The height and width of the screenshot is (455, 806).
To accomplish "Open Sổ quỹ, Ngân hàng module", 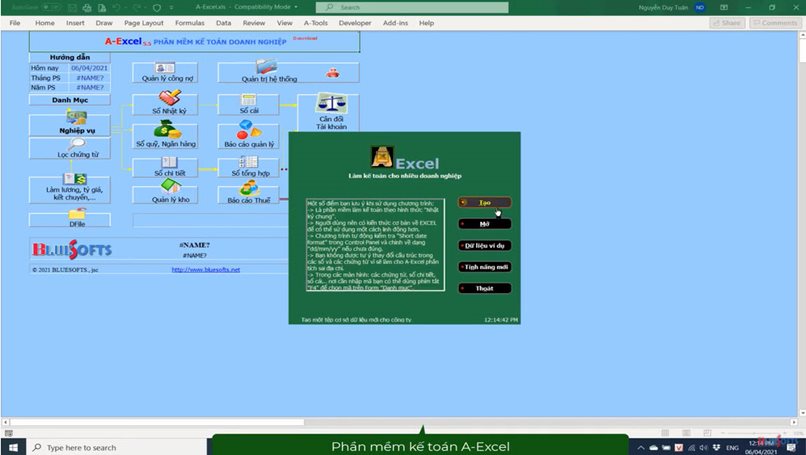I will 164,136.
